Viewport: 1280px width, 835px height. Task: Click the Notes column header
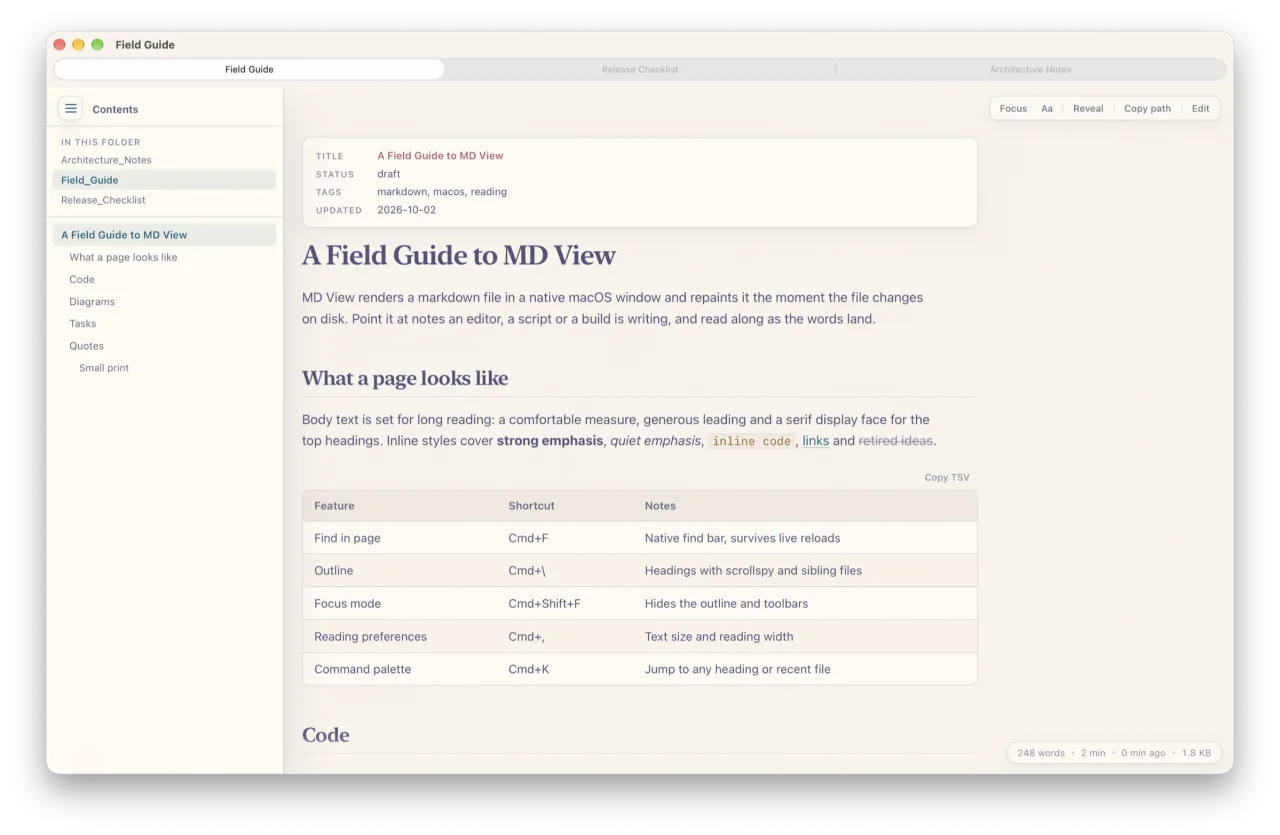(660, 506)
